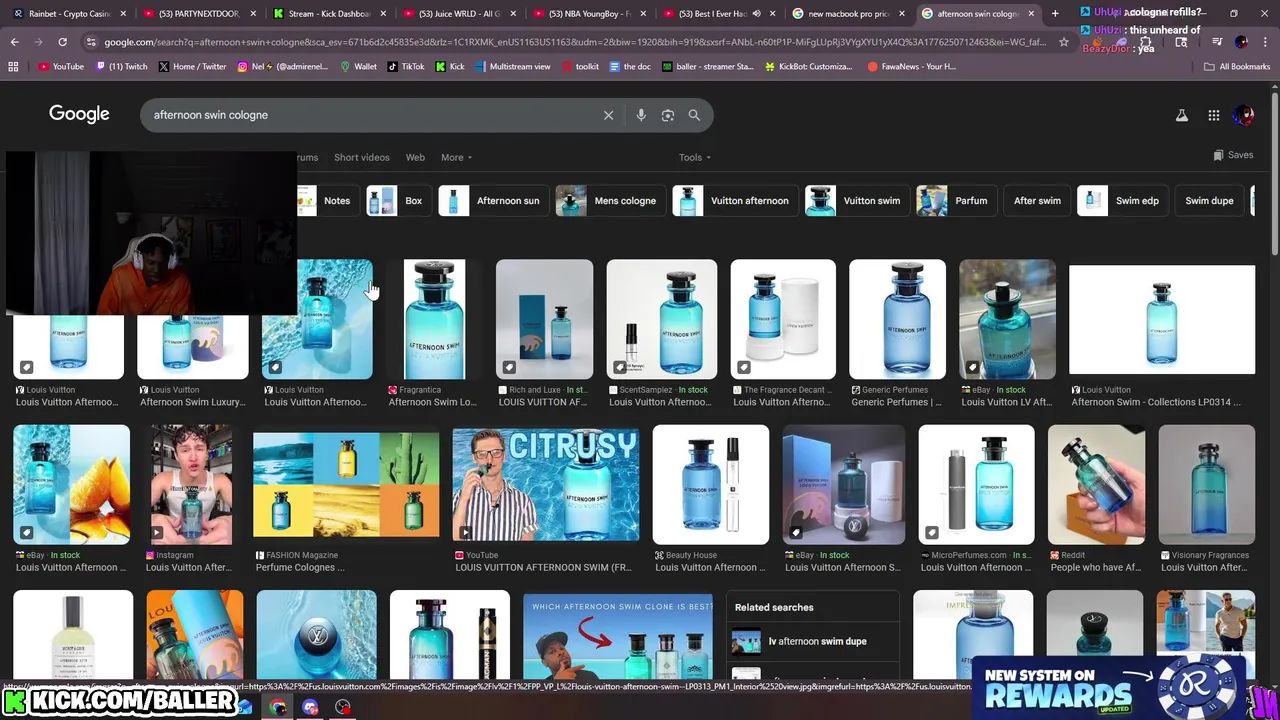Open the Google account avatar
This screenshot has height=720, width=1280.
coord(1244,115)
